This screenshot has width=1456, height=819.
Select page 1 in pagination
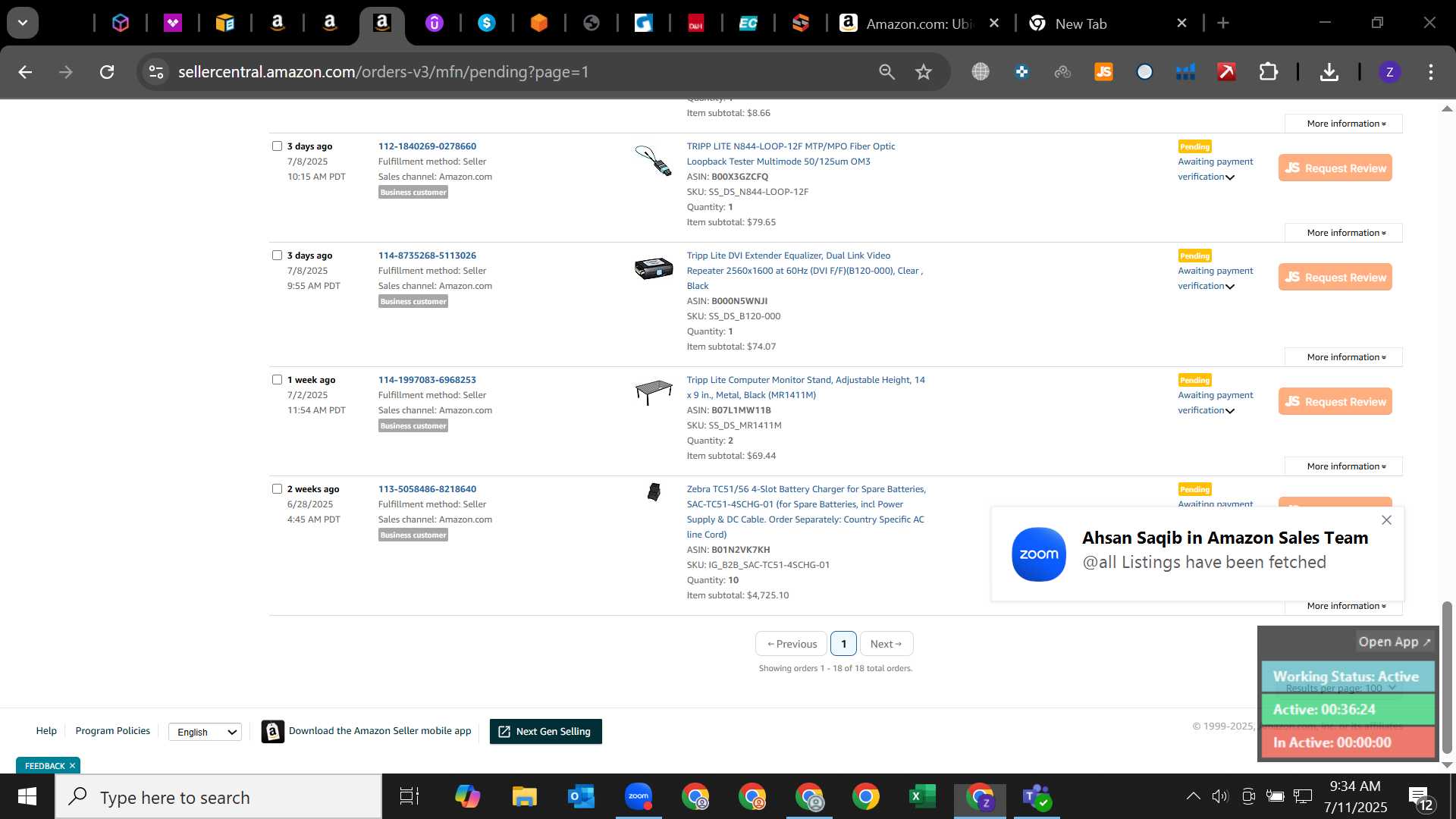[843, 644]
